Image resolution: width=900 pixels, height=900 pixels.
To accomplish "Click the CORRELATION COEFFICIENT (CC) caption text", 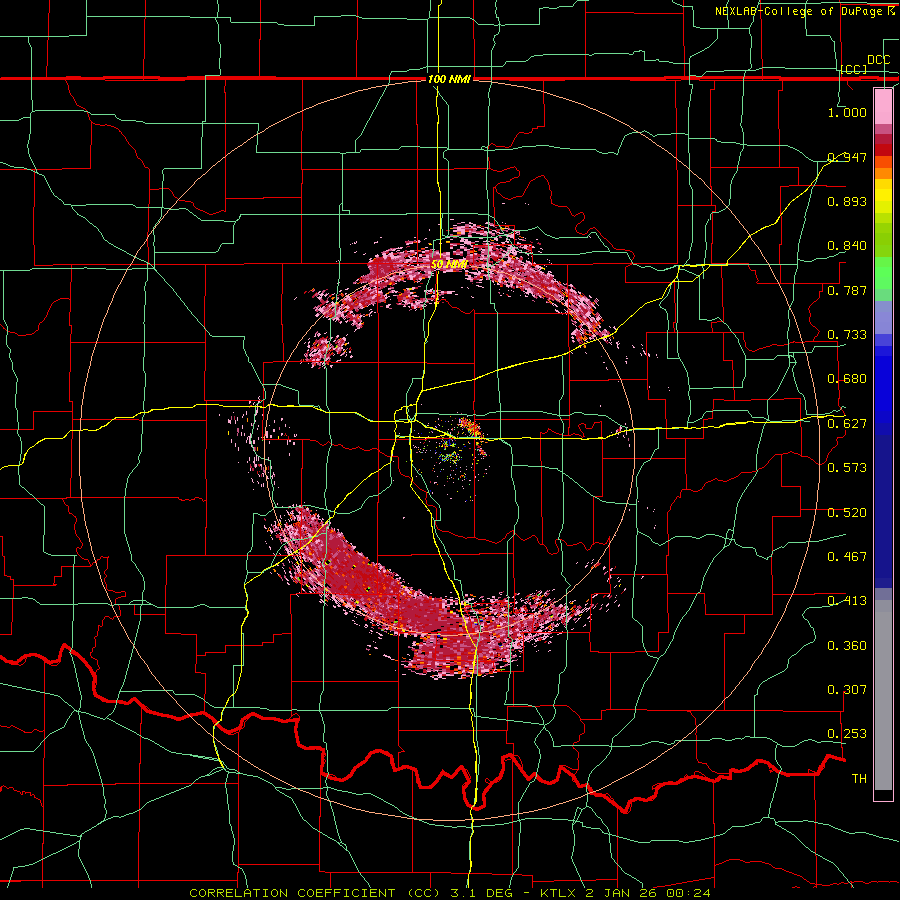I will coord(315,893).
